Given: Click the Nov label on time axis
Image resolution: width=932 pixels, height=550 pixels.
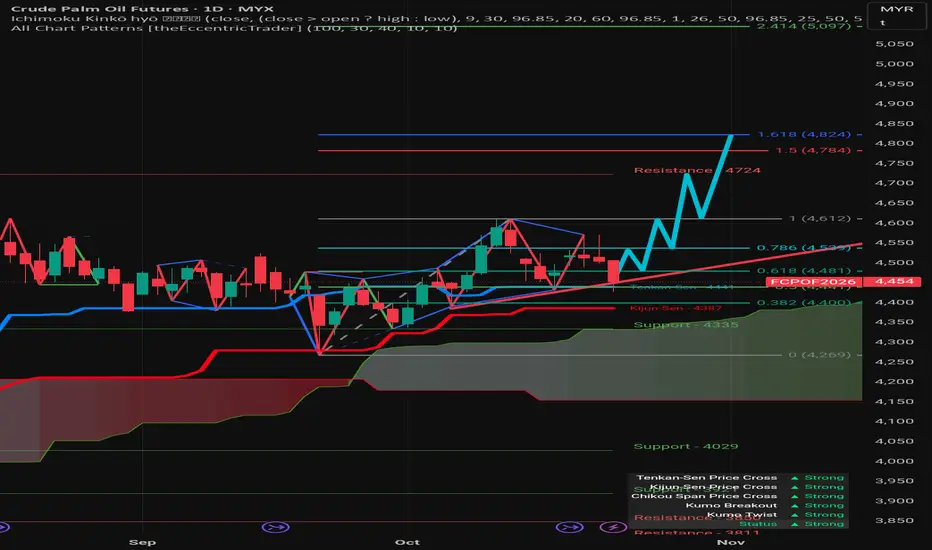Looking at the screenshot, I should click(731, 542).
